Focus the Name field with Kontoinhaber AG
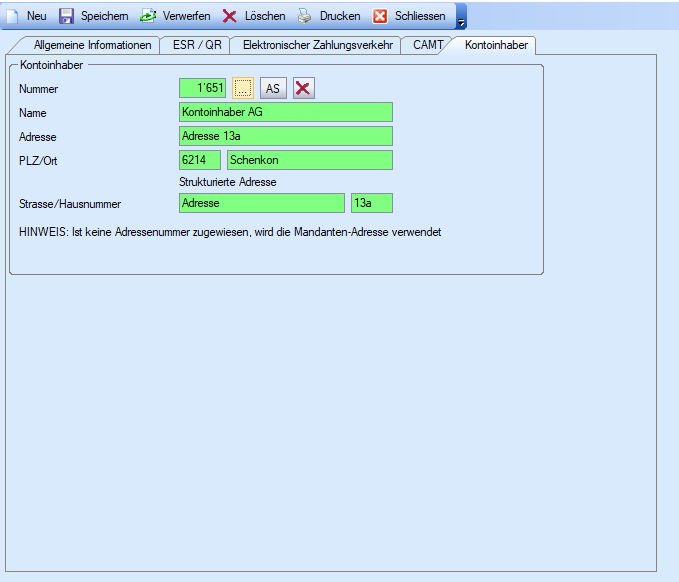The image size is (679, 582). [285, 112]
